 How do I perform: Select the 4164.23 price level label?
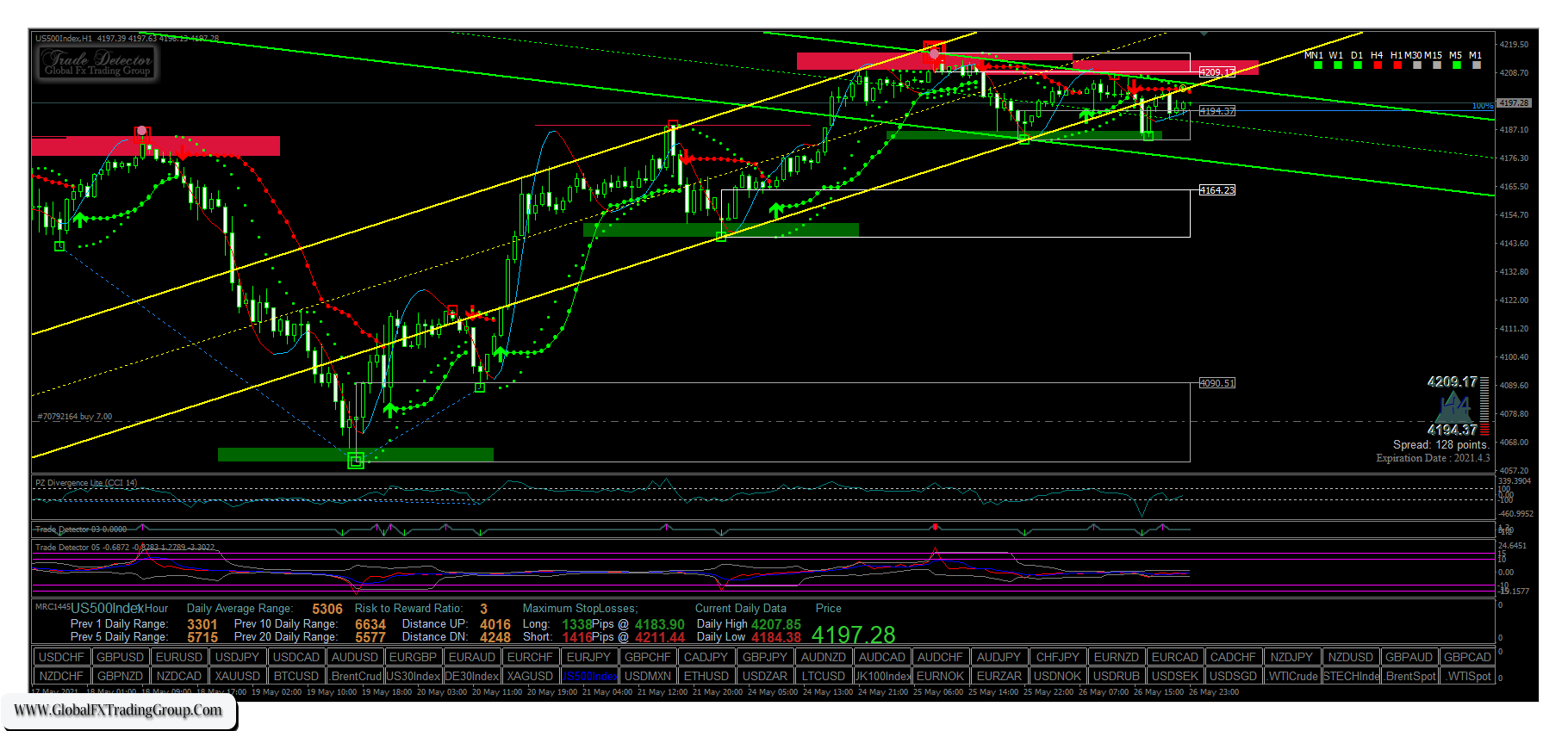pos(1216,190)
